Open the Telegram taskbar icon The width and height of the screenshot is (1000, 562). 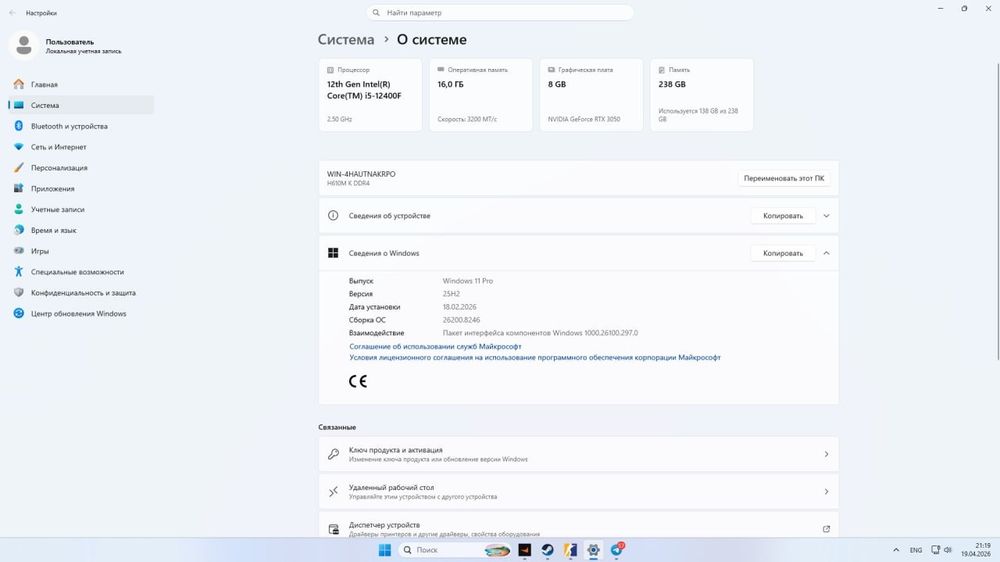pyautogui.click(x=617, y=550)
